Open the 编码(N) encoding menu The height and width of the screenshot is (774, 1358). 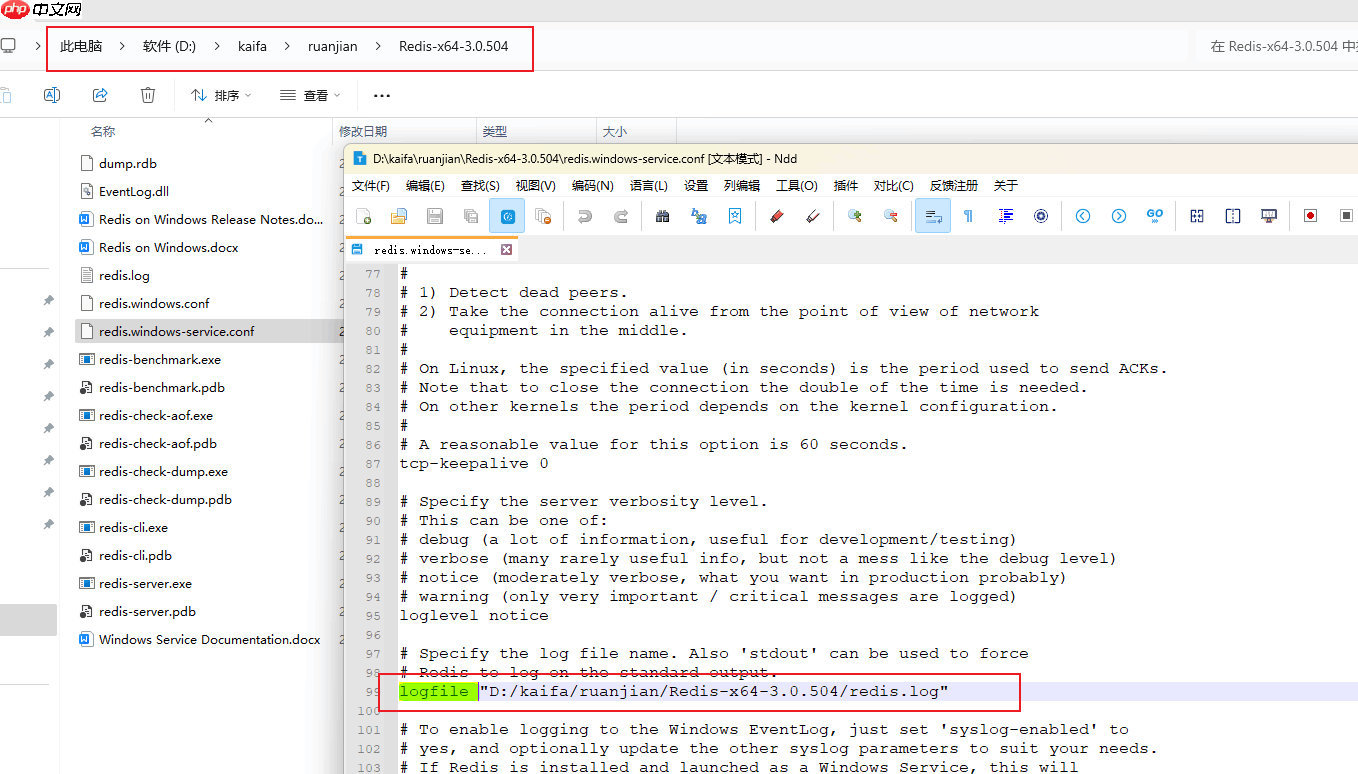[x=592, y=186]
